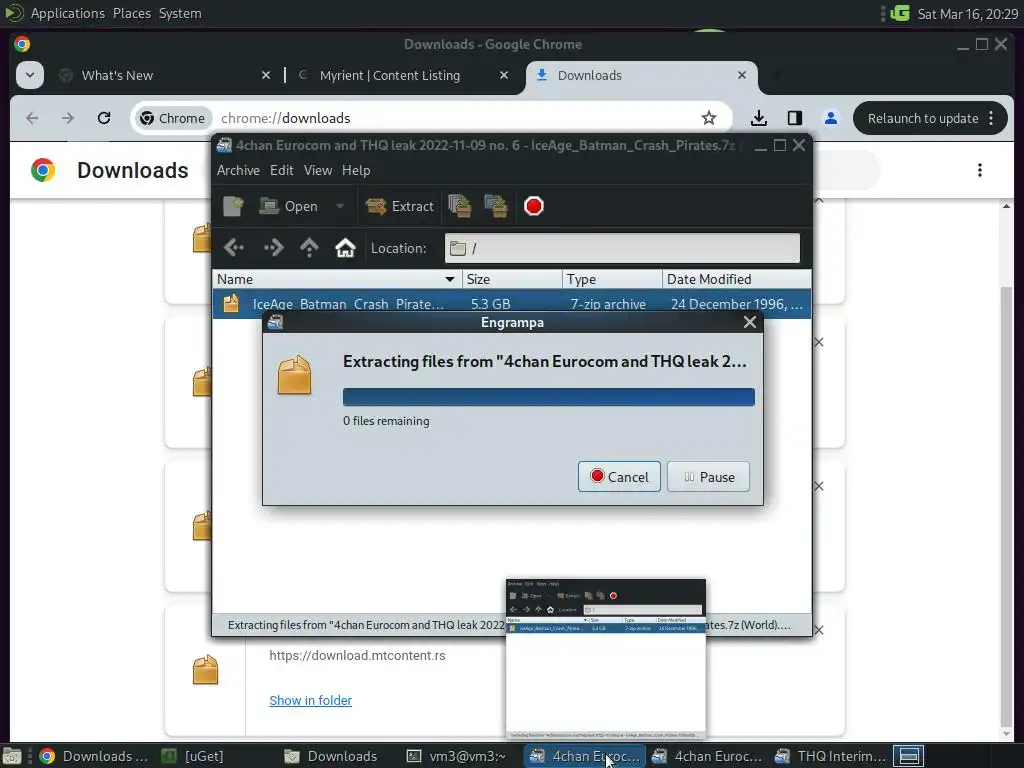Click the workspace switcher in bottom panel

[x=908, y=756]
